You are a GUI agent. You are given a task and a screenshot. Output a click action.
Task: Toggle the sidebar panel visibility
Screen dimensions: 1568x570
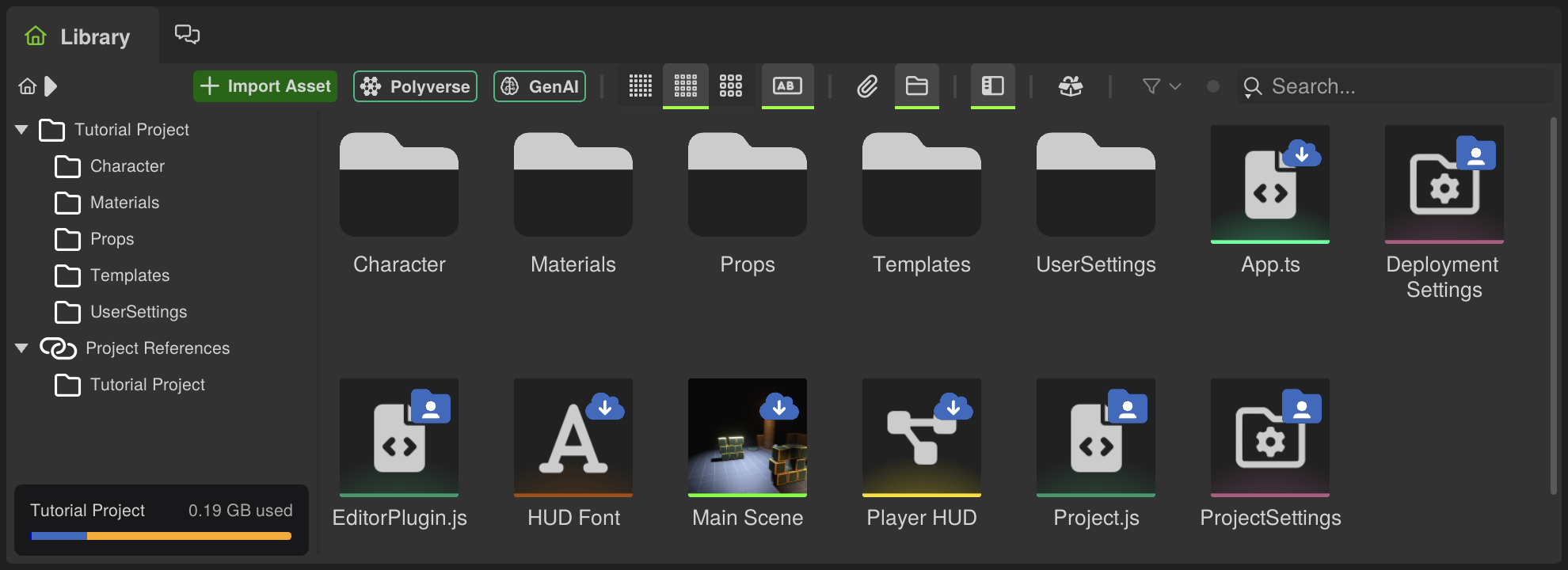tap(992, 86)
